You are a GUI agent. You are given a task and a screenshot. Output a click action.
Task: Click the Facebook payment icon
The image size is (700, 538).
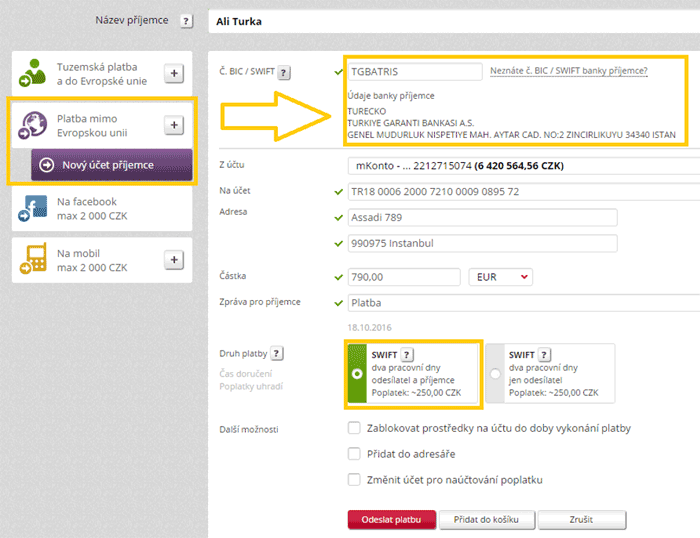[x=33, y=208]
